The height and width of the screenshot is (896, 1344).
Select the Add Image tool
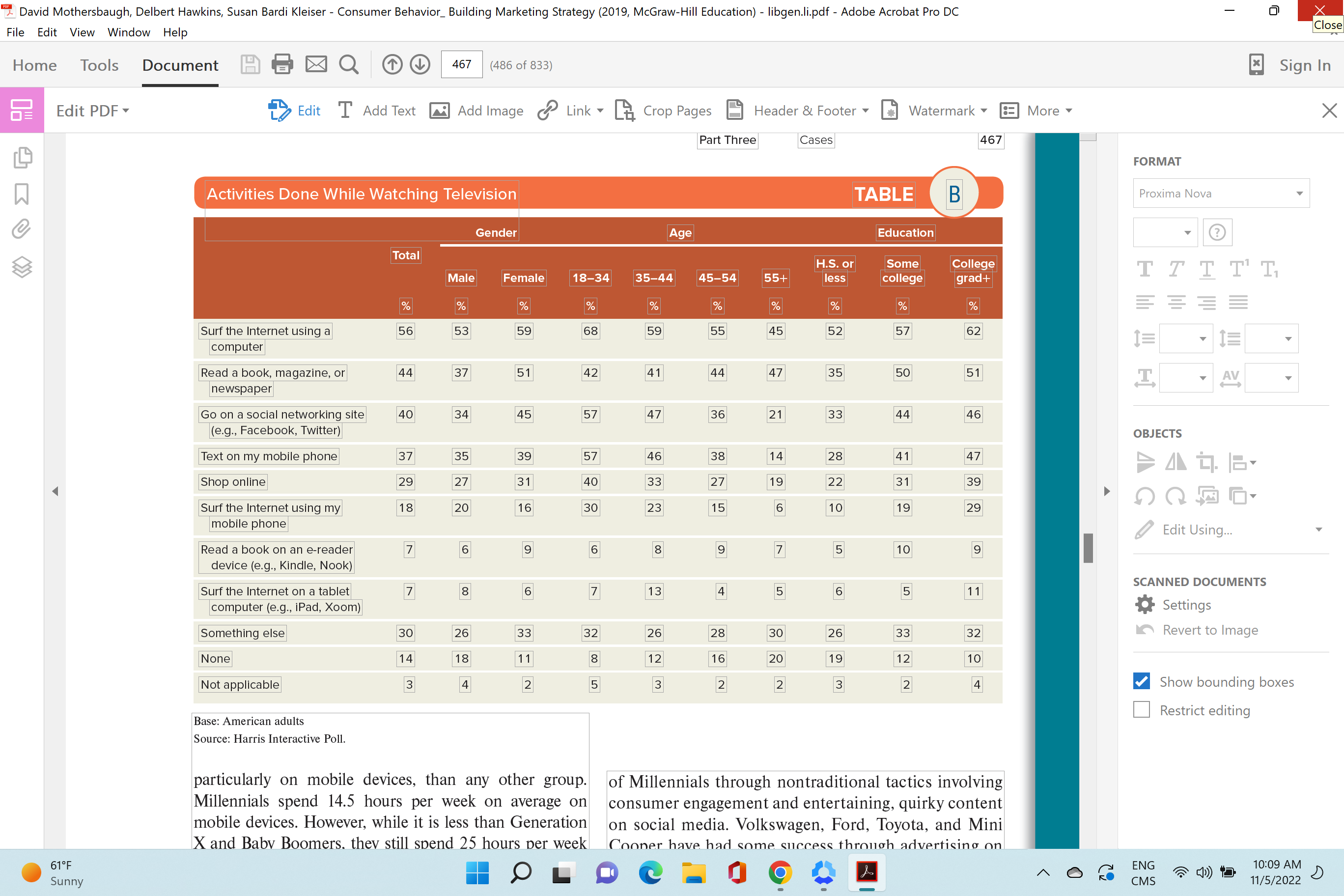[476, 111]
